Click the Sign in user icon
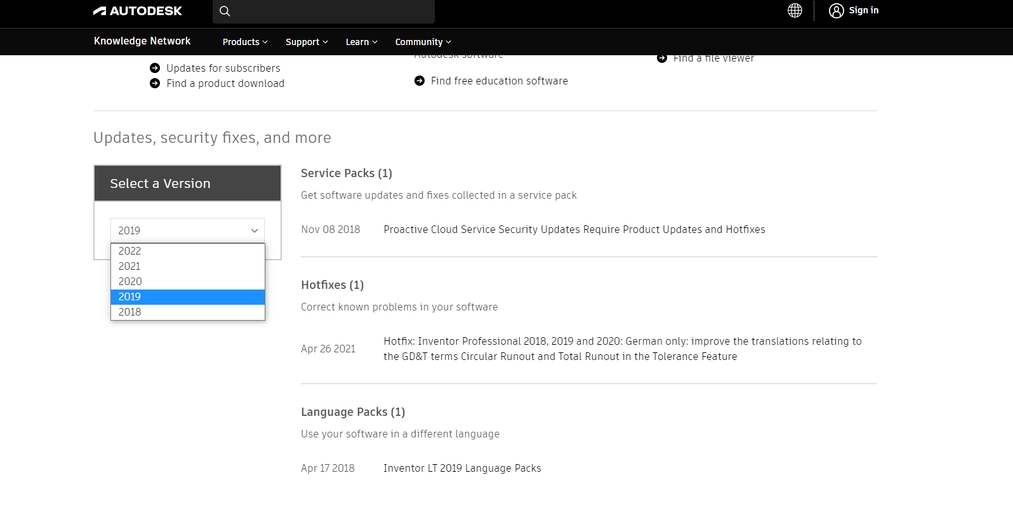This screenshot has width=1013, height=513. click(x=836, y=10)
